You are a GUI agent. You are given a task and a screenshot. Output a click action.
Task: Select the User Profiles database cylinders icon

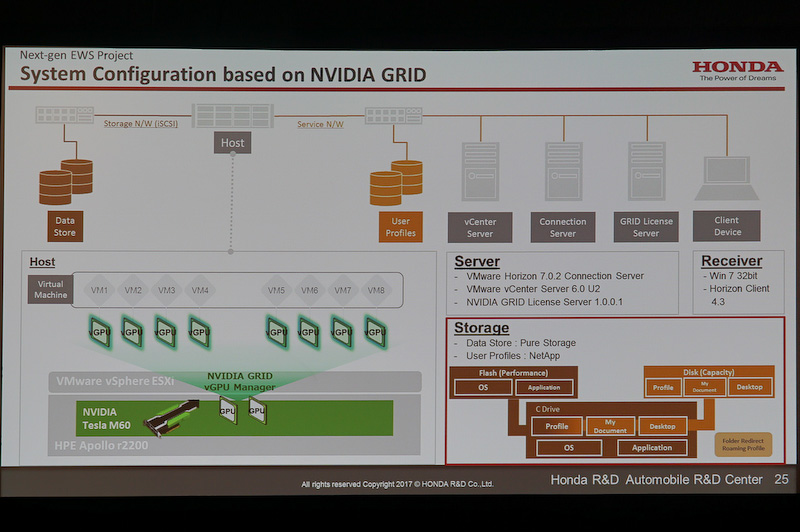(396, 183)
